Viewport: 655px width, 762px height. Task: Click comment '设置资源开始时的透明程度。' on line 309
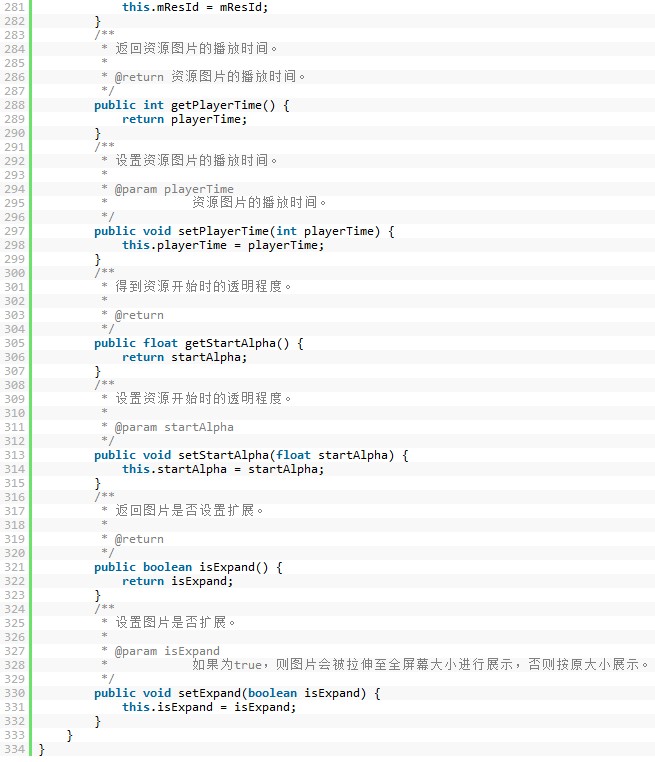pos(203,398)
